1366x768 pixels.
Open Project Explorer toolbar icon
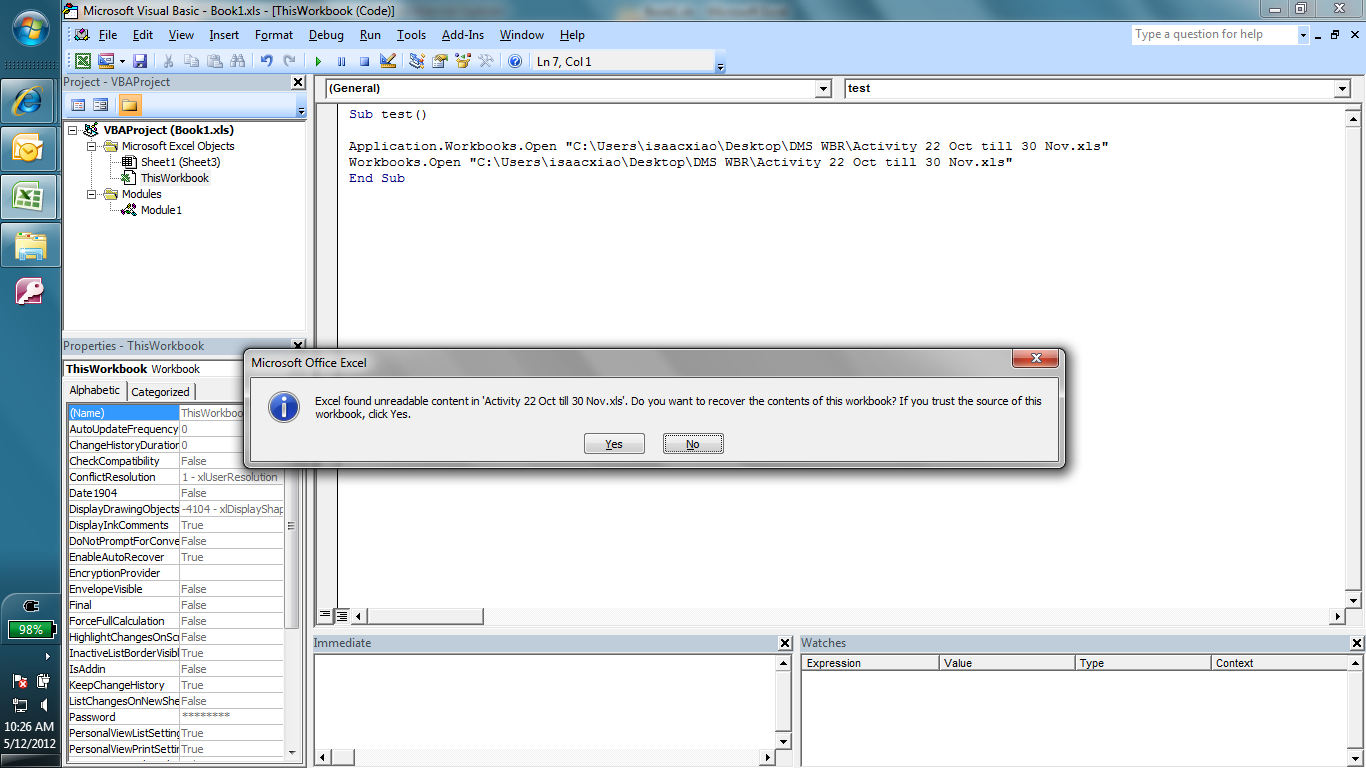pos(417,61)
